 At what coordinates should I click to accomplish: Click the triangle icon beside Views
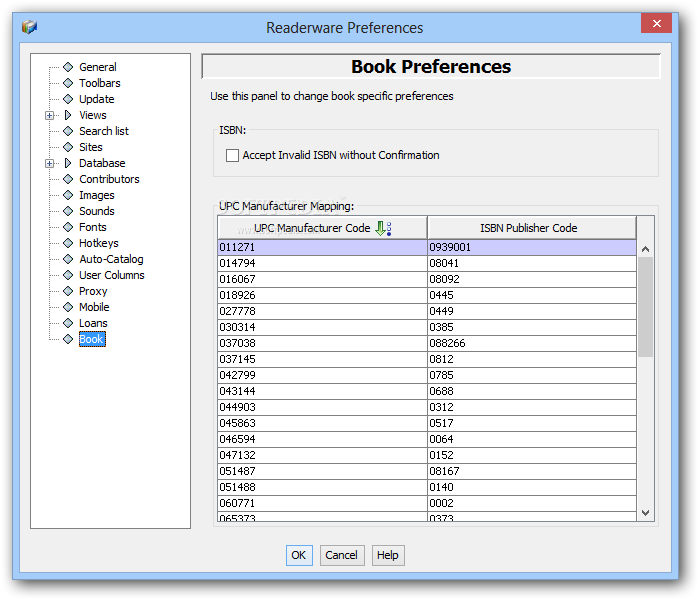click(68, 115)
